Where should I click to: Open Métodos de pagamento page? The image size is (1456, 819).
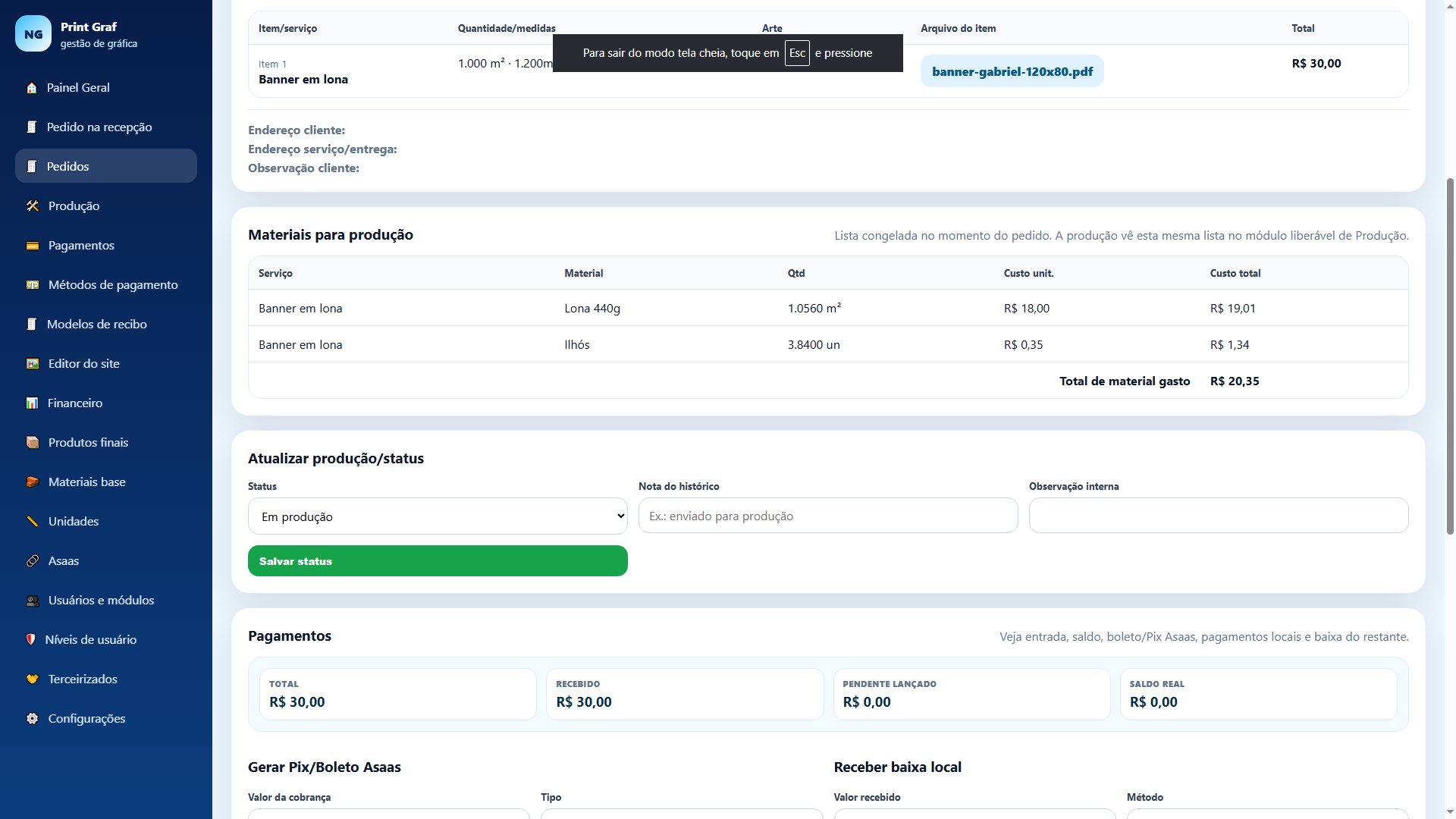pyautogui.click(x=106, y=285)
